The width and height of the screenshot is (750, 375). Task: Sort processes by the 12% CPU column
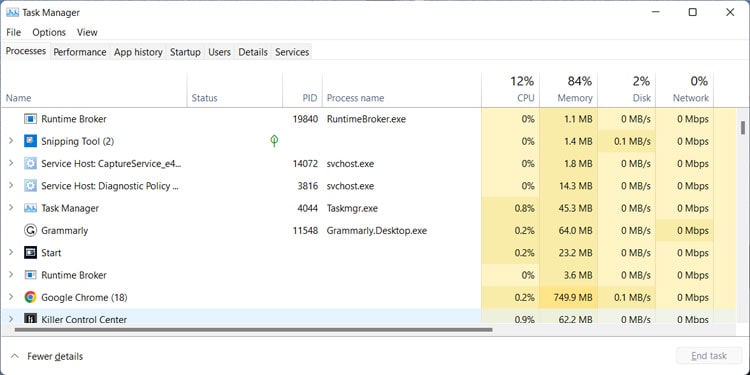510,89
